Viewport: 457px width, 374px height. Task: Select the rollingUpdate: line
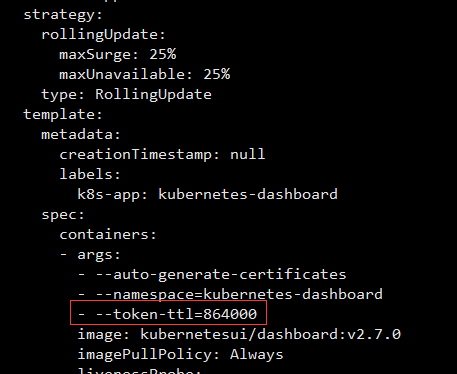(x=103, y=35)
